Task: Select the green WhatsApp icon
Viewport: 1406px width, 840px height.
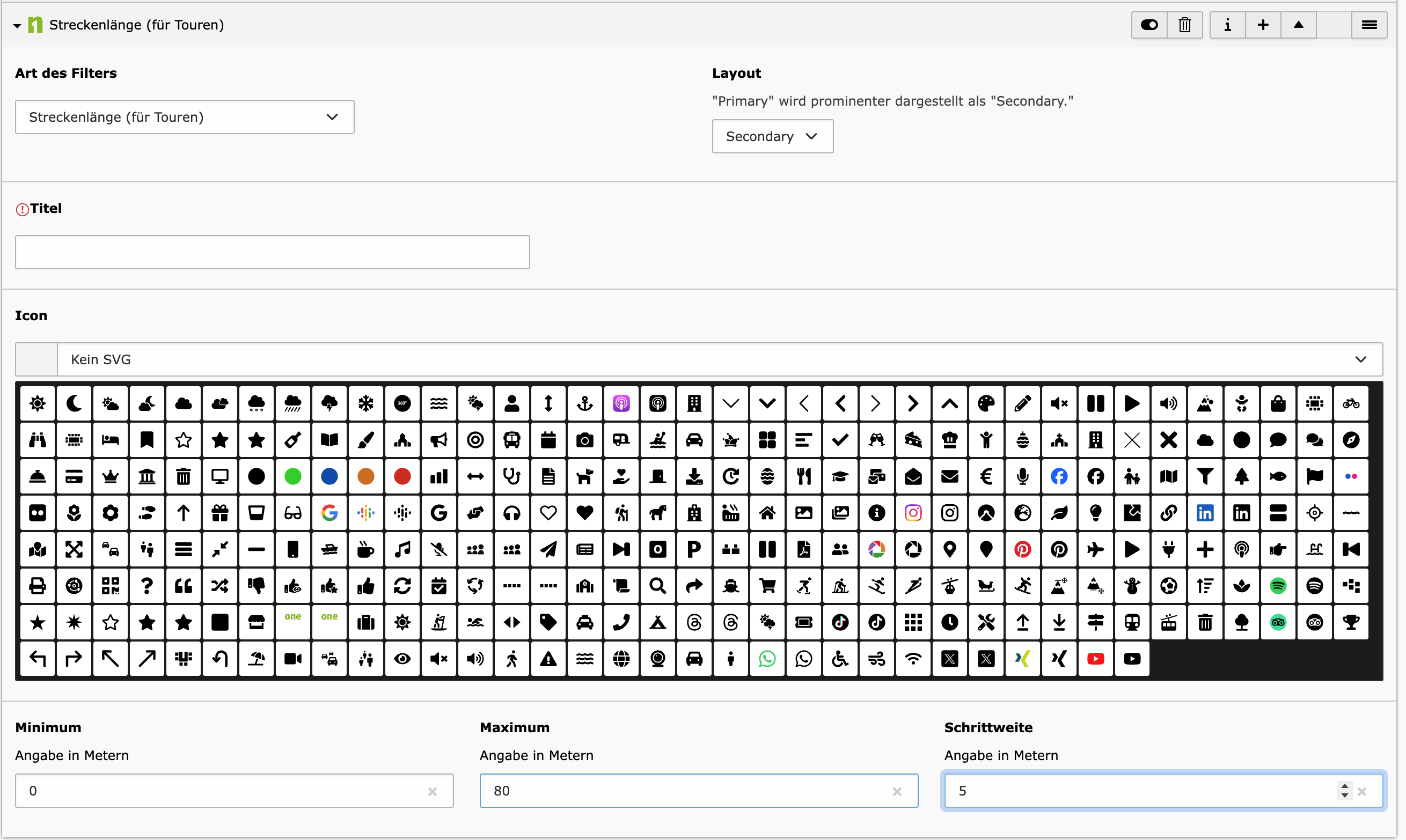Action: 767,659
